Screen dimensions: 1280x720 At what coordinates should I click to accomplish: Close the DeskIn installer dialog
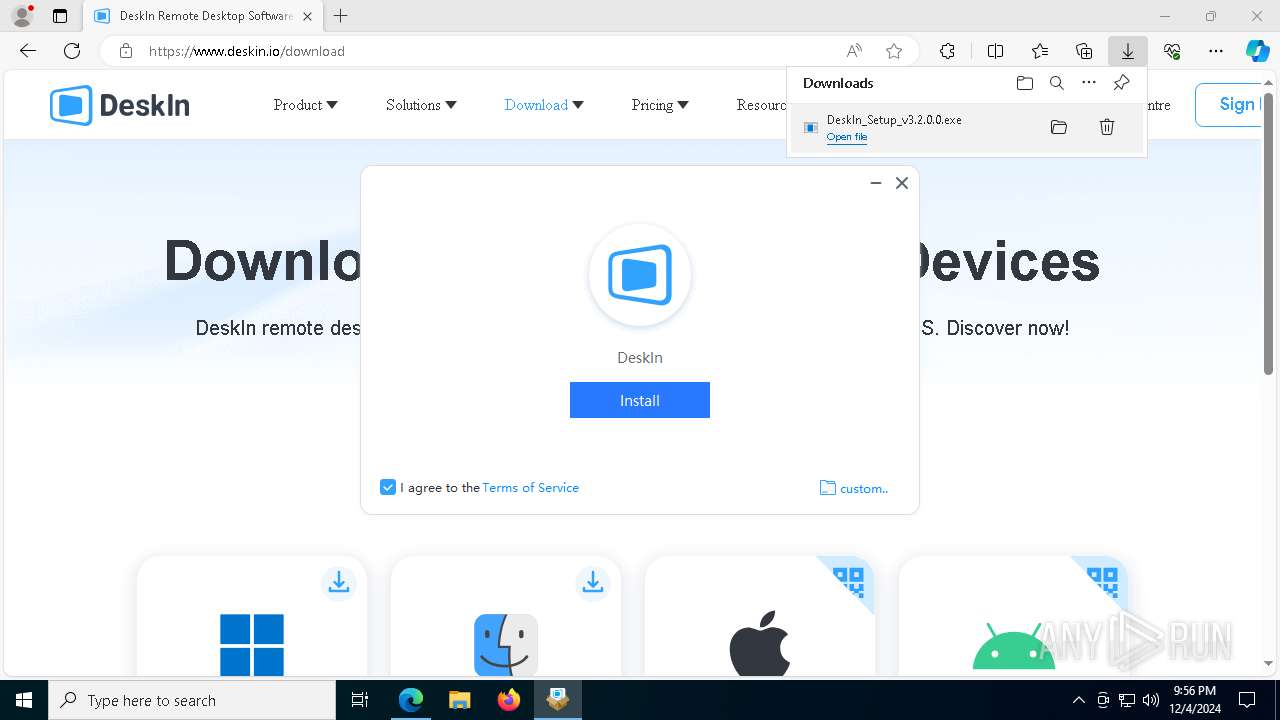point(902,183)
